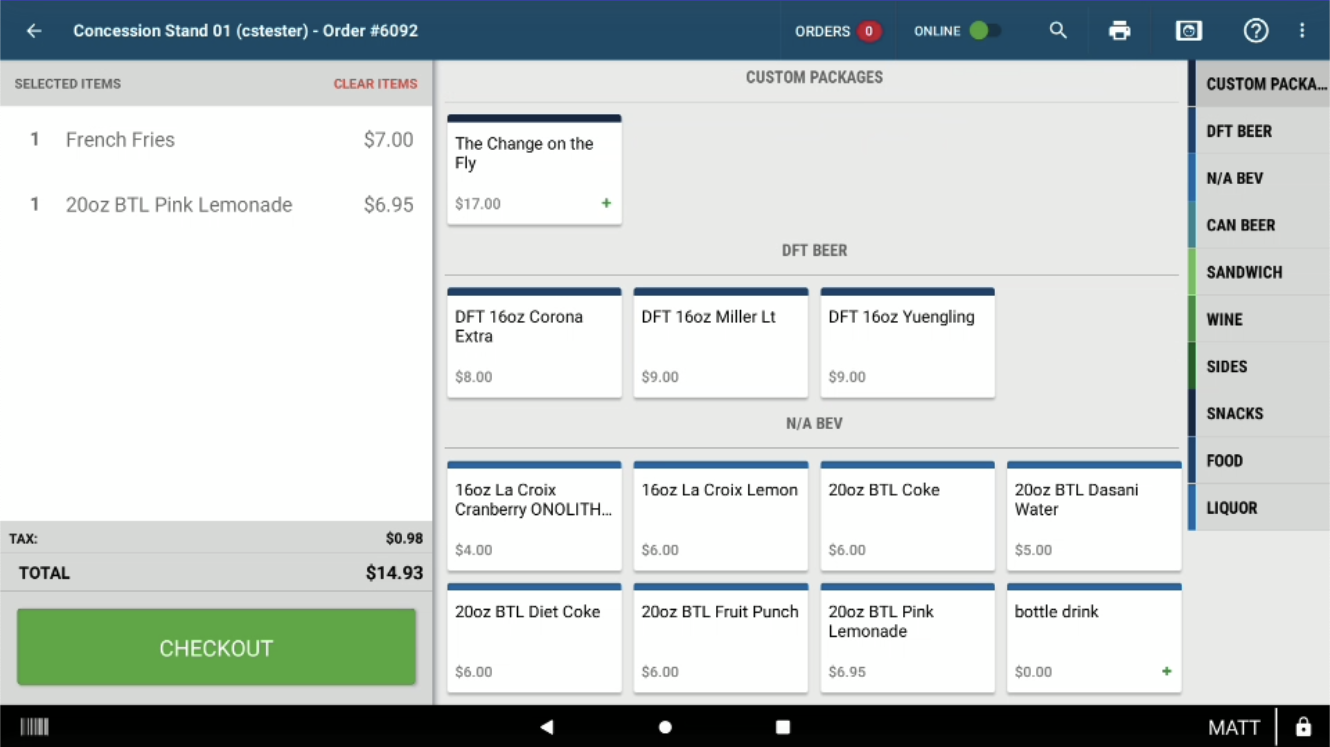Select 20oz BTL Pink Lemonade order line
The width and height of the screenshot is (1330, 747).
pos(216,205)
